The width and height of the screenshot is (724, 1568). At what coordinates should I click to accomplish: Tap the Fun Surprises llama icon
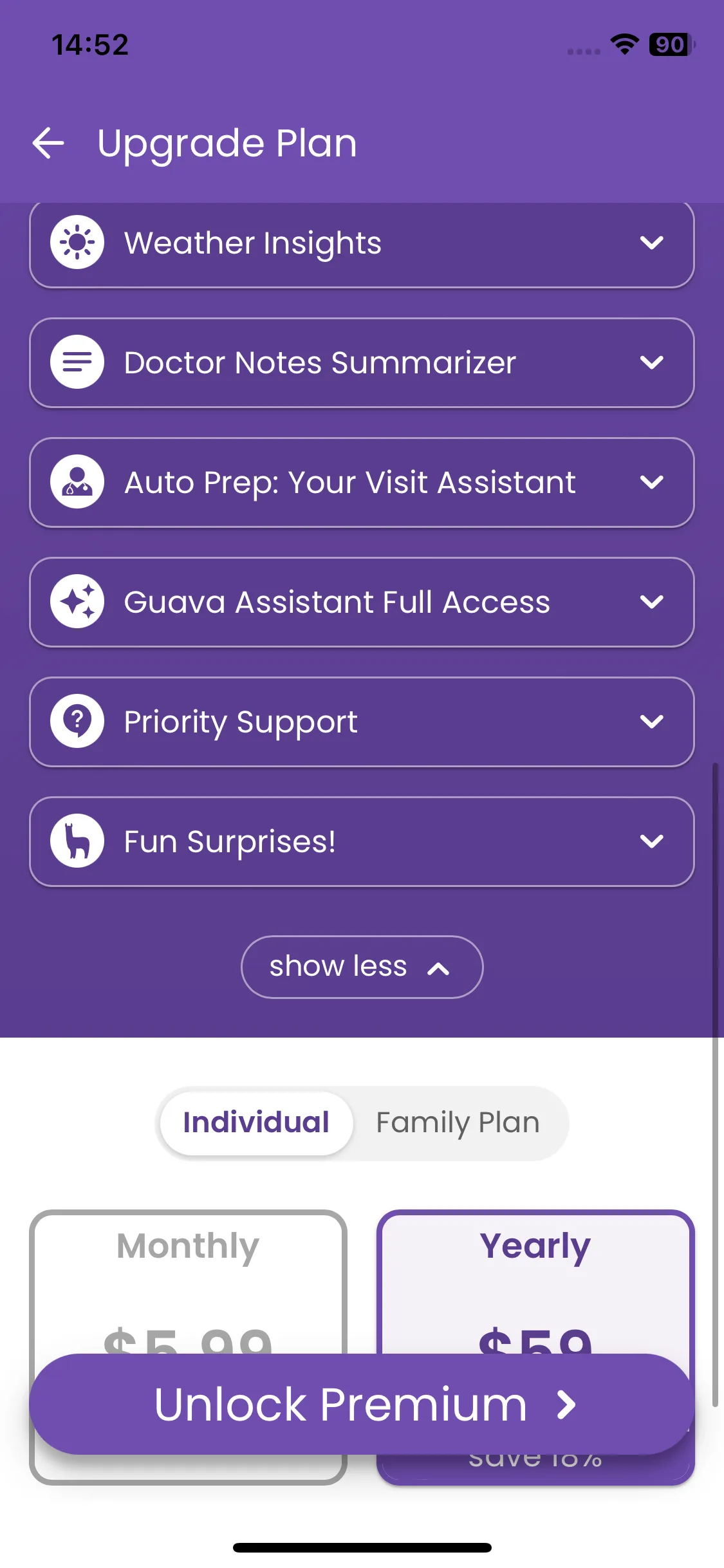77,841
